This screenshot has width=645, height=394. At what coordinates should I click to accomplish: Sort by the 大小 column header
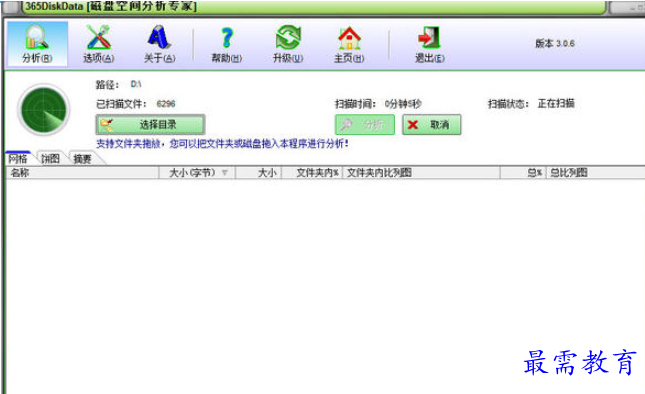(x=259, y=173)
